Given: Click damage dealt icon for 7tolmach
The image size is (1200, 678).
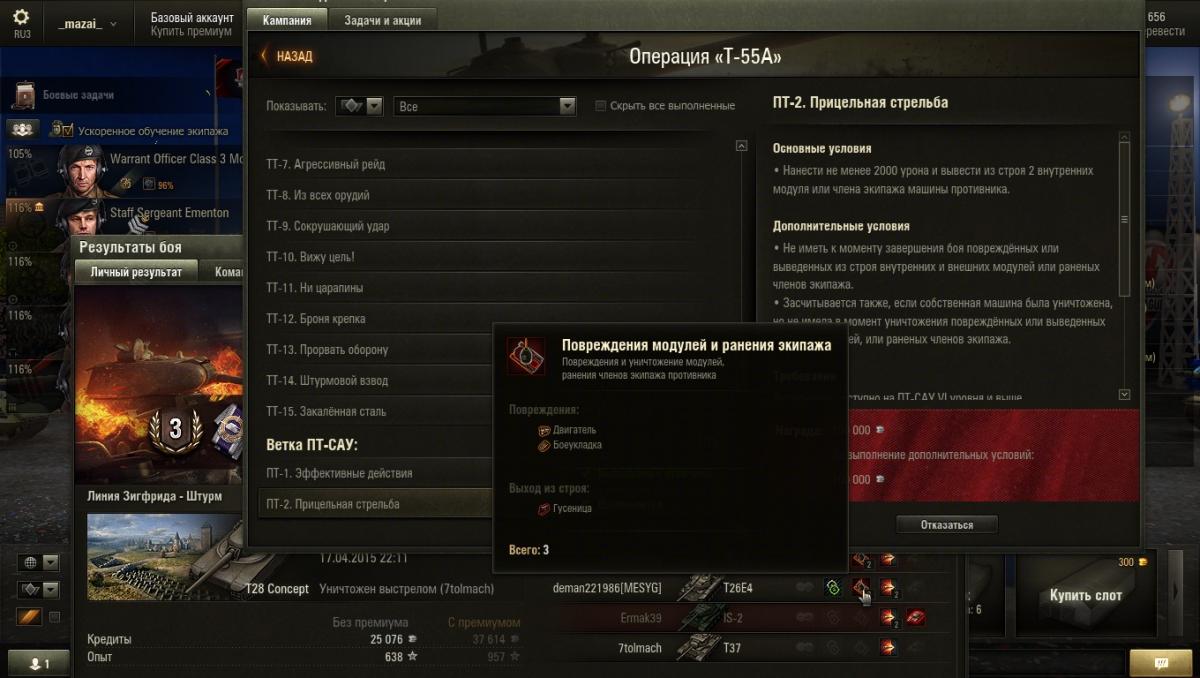Looking at the screenshot, I should click(887, 648).
